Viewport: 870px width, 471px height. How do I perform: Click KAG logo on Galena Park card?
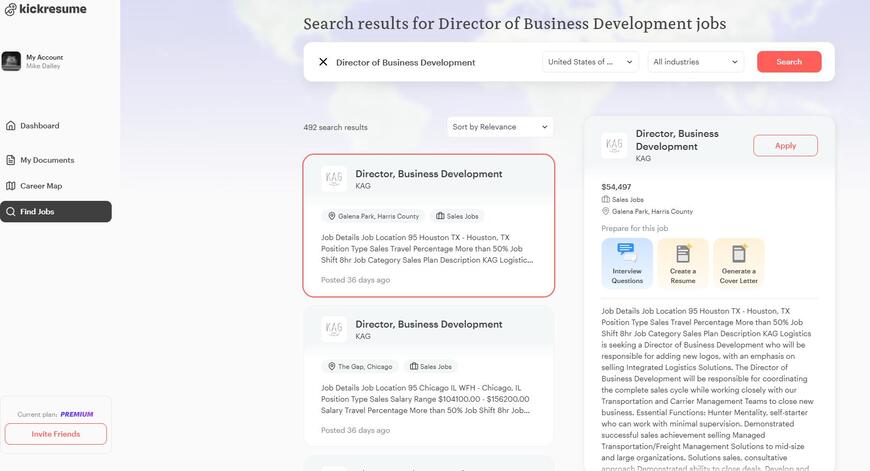click(x=334, y=179)
